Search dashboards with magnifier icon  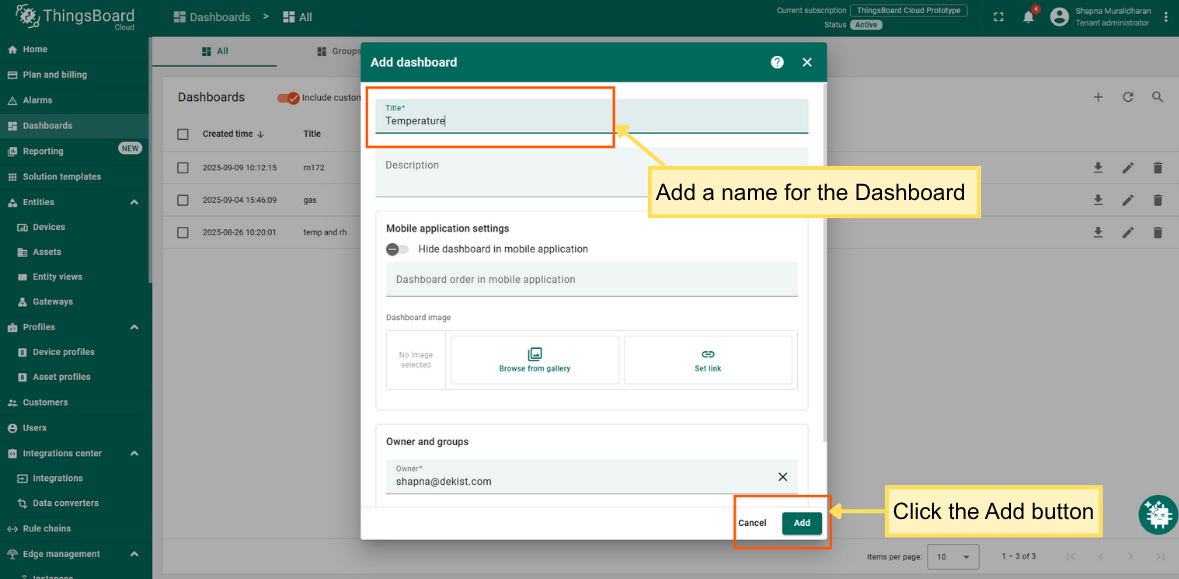point(1158,97)
